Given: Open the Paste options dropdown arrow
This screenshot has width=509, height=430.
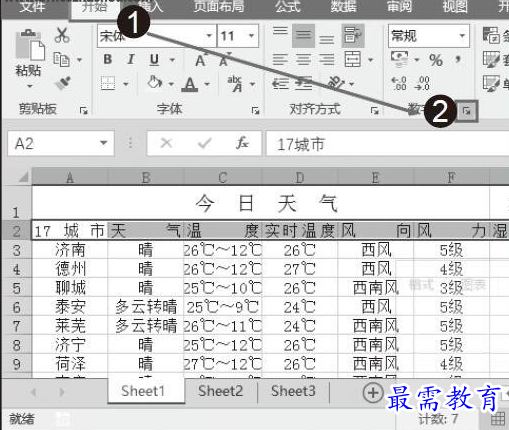Looking at the screenshot, I should [30, 86].
